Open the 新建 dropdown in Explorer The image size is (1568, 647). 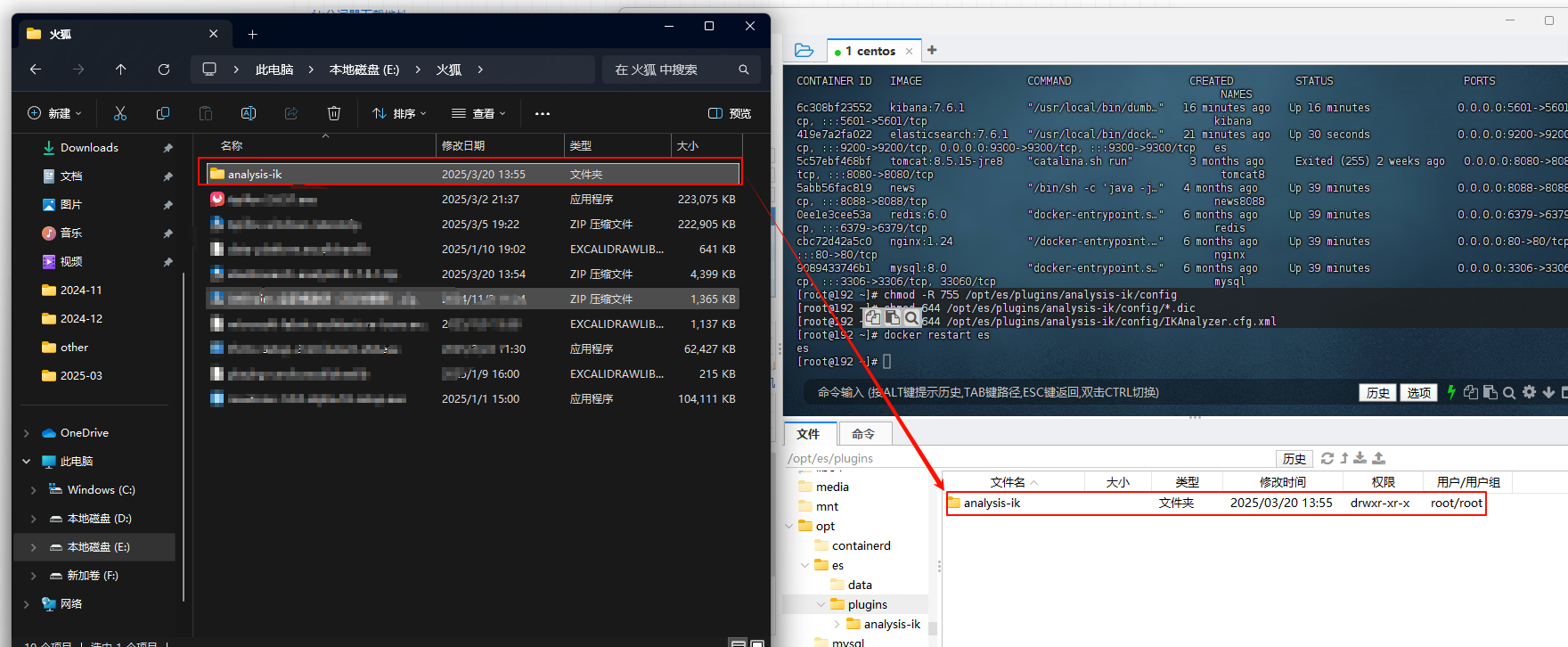click(x=54, y=113)
